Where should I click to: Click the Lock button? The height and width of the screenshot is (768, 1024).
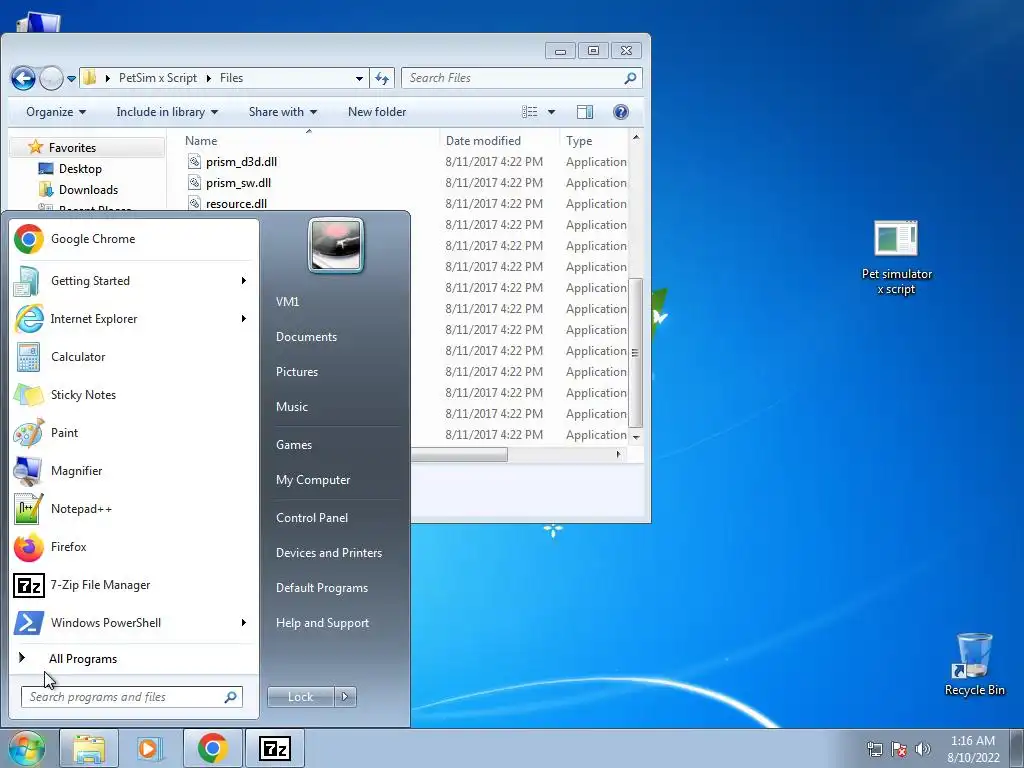point(300,697)
